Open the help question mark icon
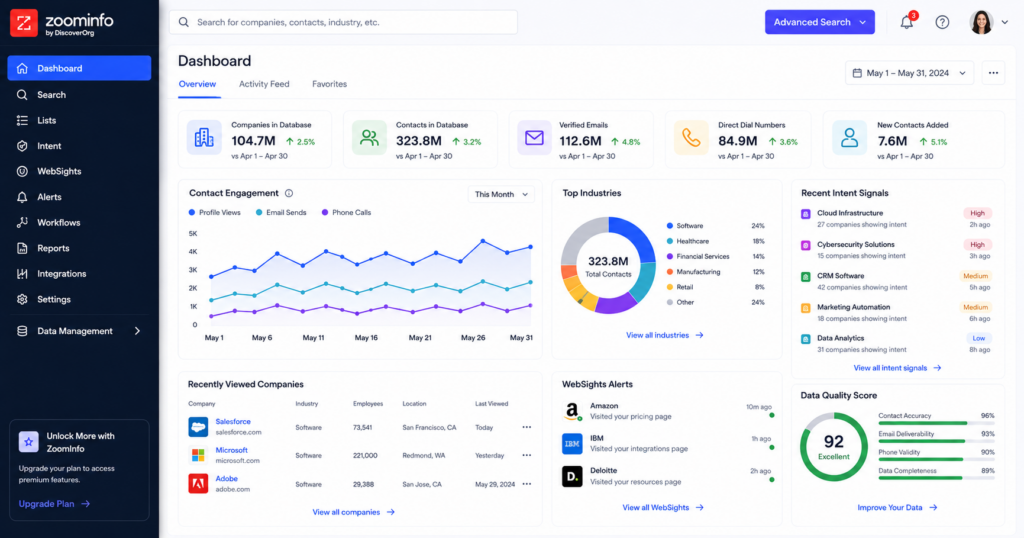The height and width of the screenshot is (538, 1024). pos(942,22)
